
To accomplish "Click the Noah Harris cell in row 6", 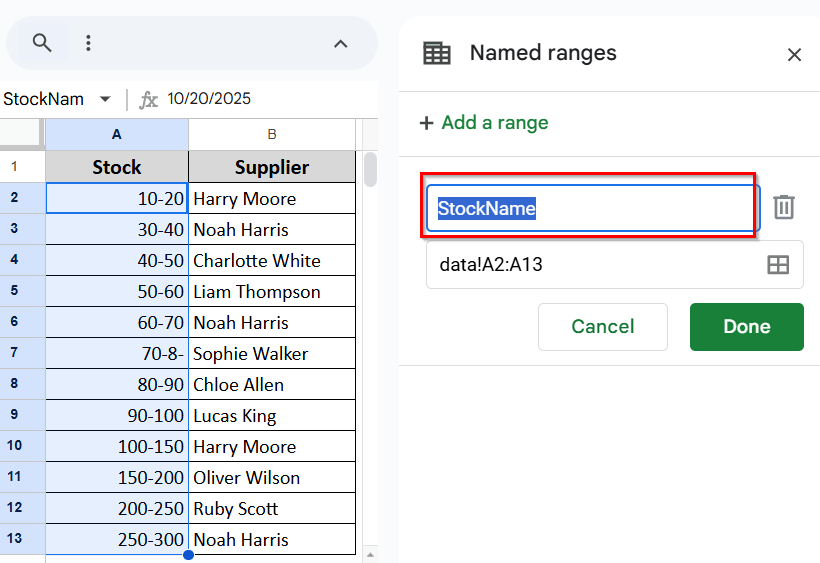I will 272,322.
